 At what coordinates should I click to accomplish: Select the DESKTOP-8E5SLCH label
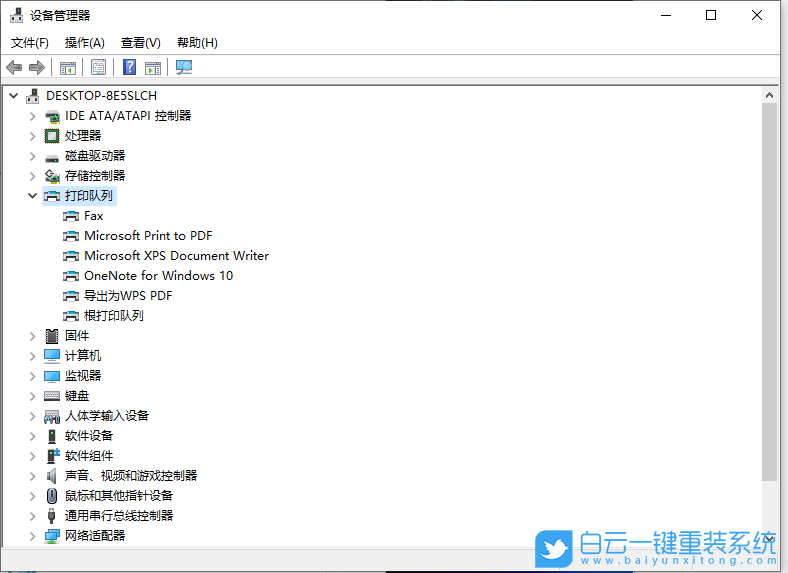point(102,96)
